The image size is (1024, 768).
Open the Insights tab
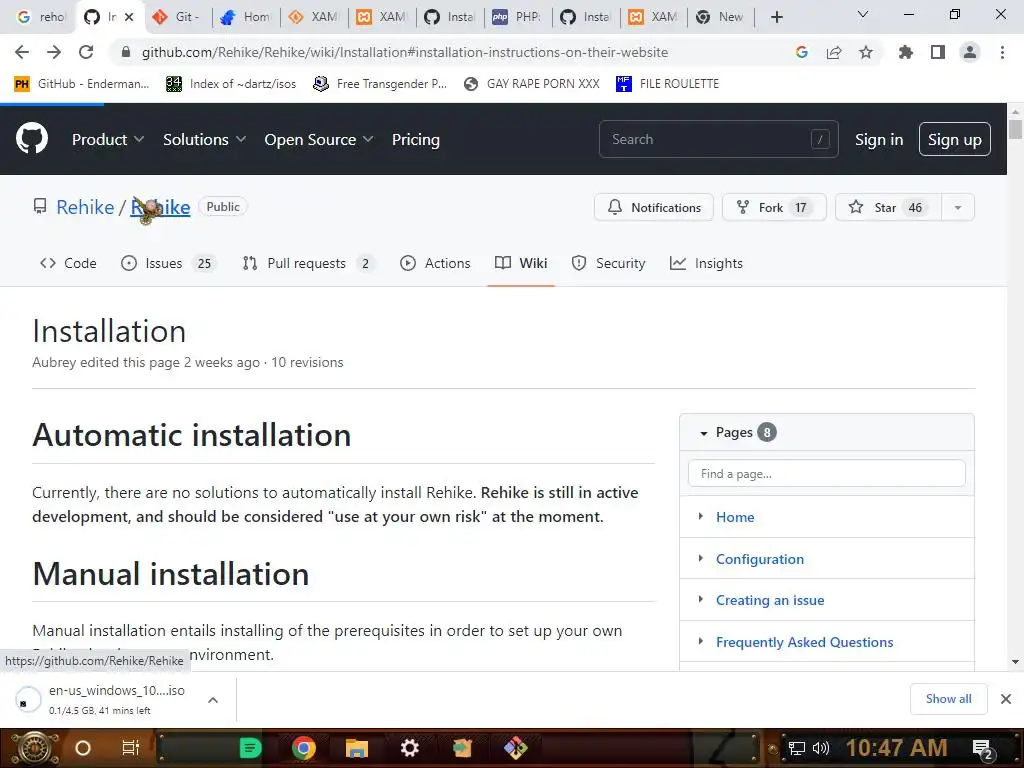pos(706,263)
